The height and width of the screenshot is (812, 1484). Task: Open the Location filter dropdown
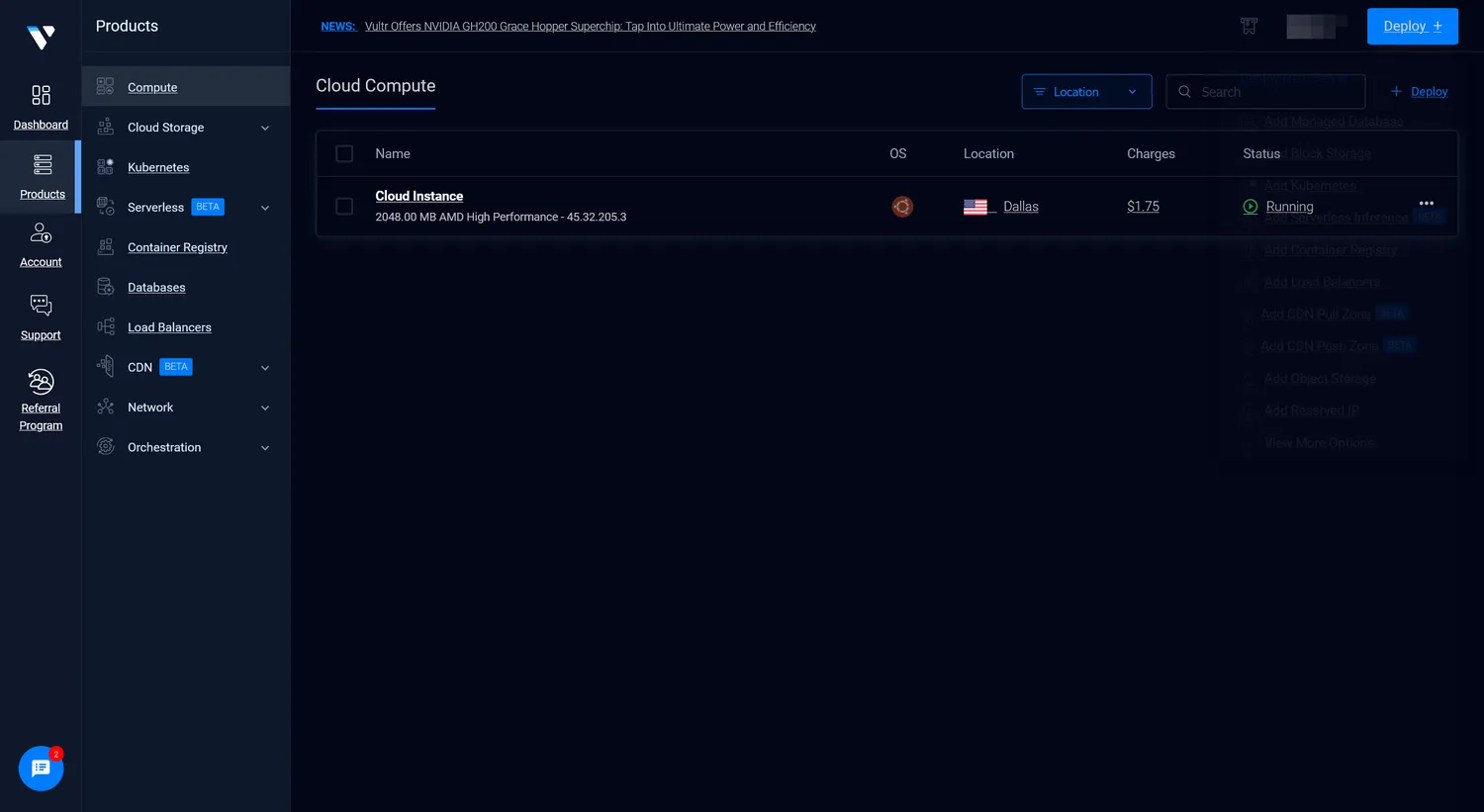(x=1086, y=92)
